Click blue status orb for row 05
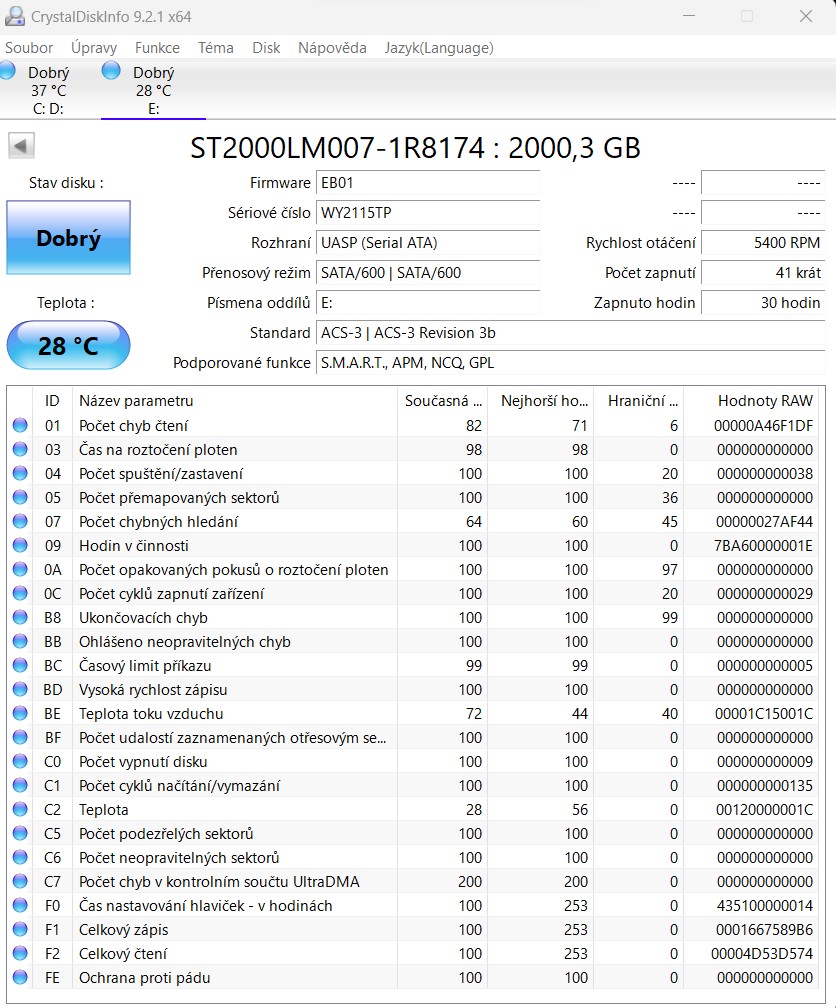The width and height of the screenshot is (836, 1008). pyautogui.click(x=21, y=497)
